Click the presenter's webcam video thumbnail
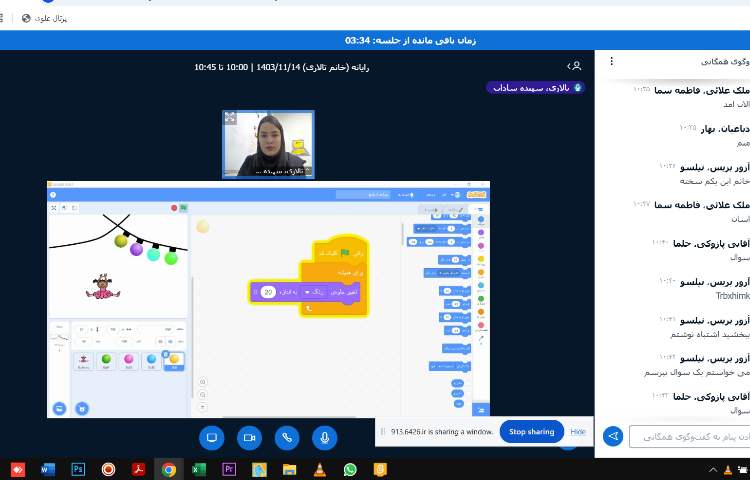Image resolution: width=750 pixels, height=480 pixels. pos(267,144)
